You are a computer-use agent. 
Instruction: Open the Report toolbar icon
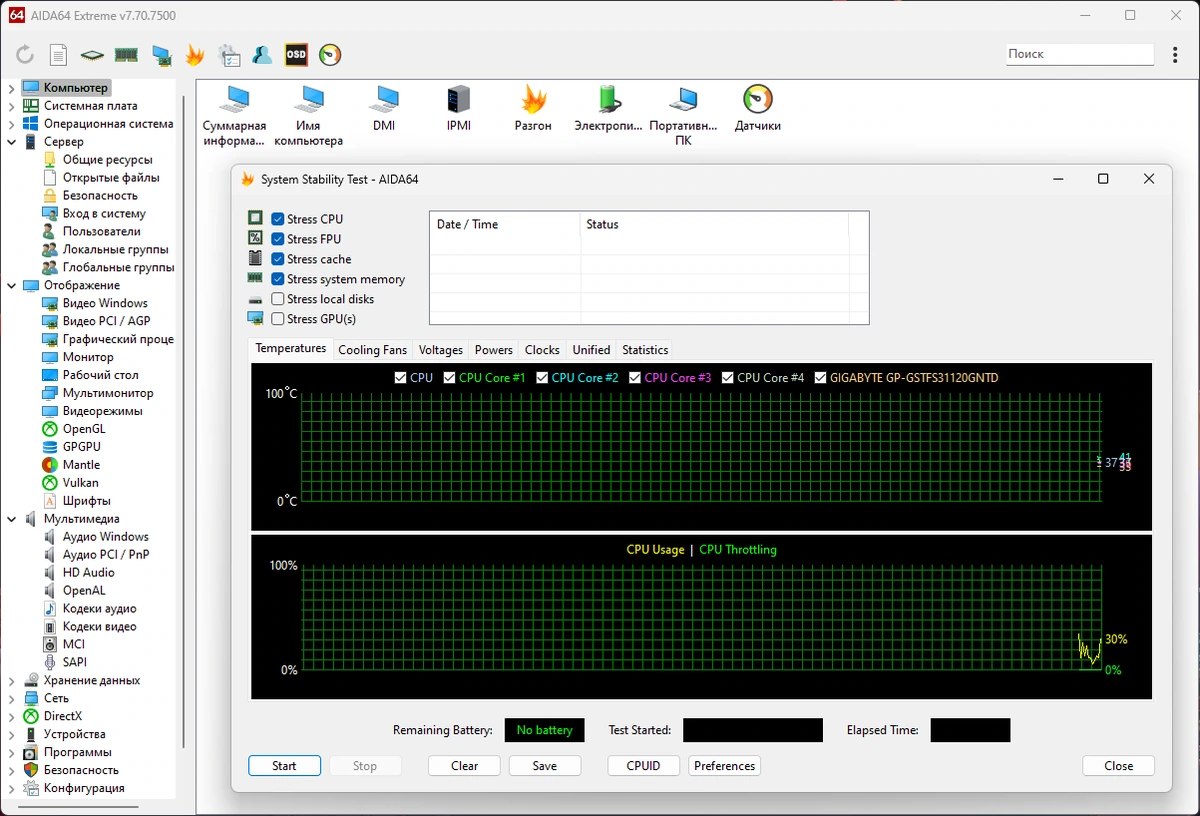[x=59, y=55]
